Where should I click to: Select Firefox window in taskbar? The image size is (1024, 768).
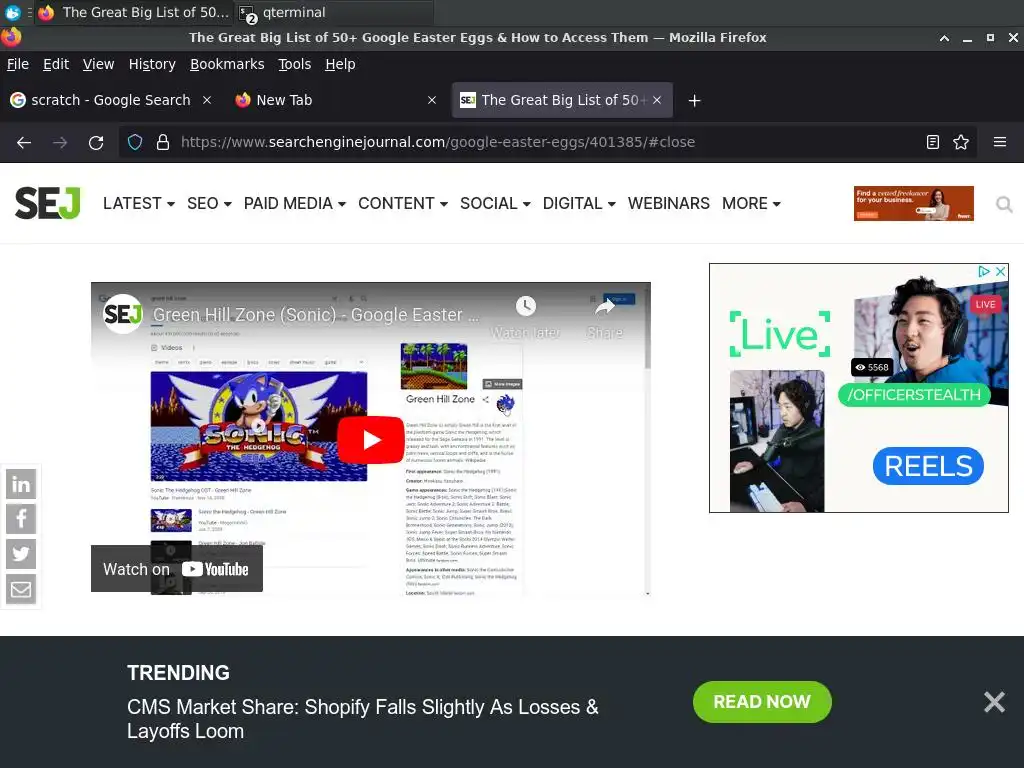133,12
